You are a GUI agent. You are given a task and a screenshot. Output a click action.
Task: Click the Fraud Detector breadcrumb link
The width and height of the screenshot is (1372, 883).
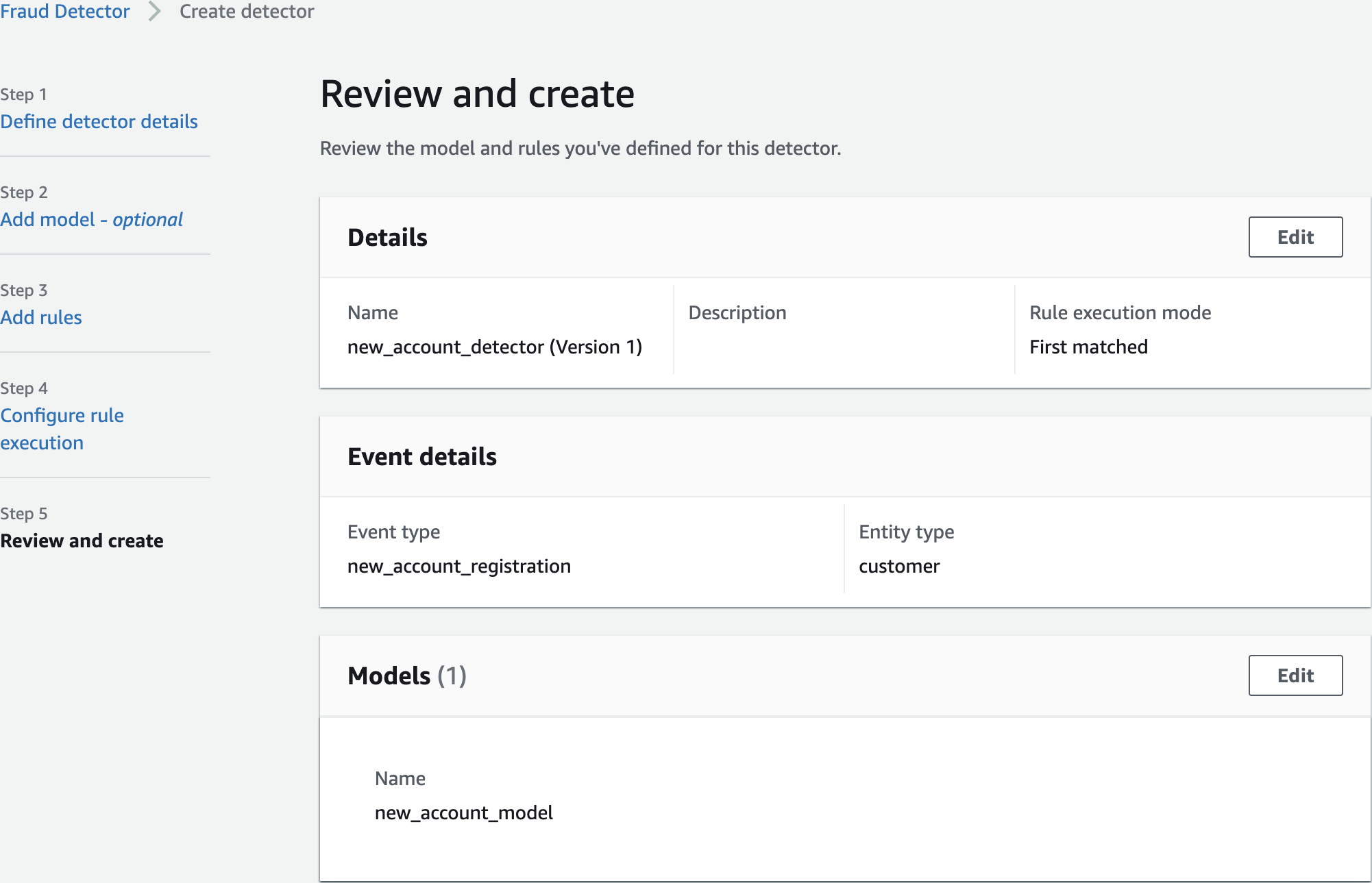(x=65, y=12)
